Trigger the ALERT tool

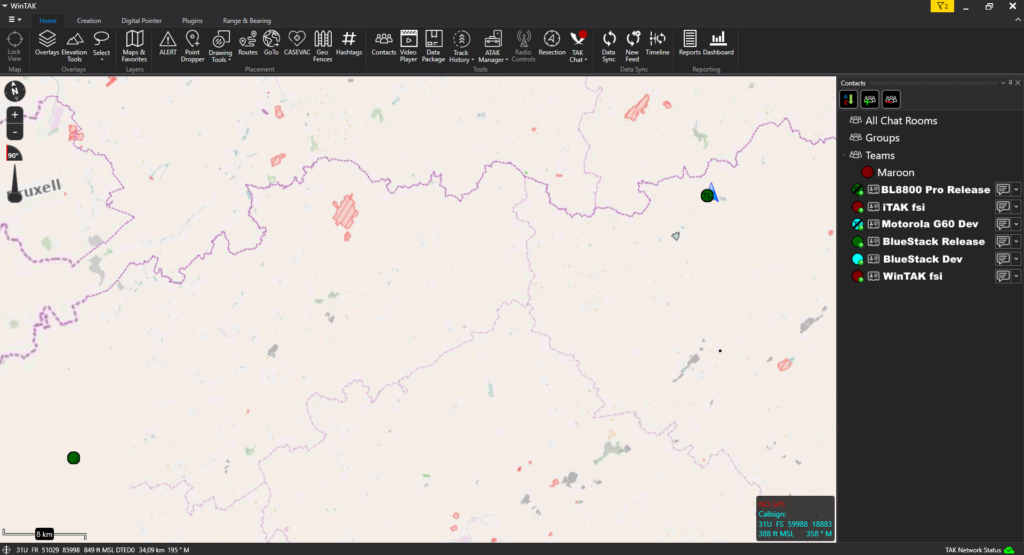pyautogui.click(x=168, y=44)
